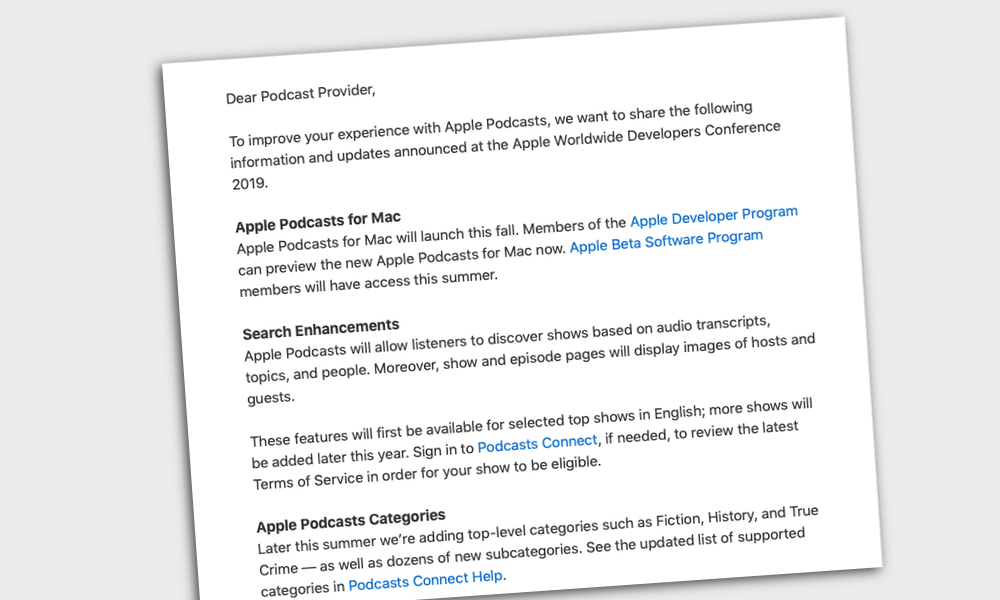Click the line starting 'These features will first'
The image size is (1000, 600).
click(531, 423)
